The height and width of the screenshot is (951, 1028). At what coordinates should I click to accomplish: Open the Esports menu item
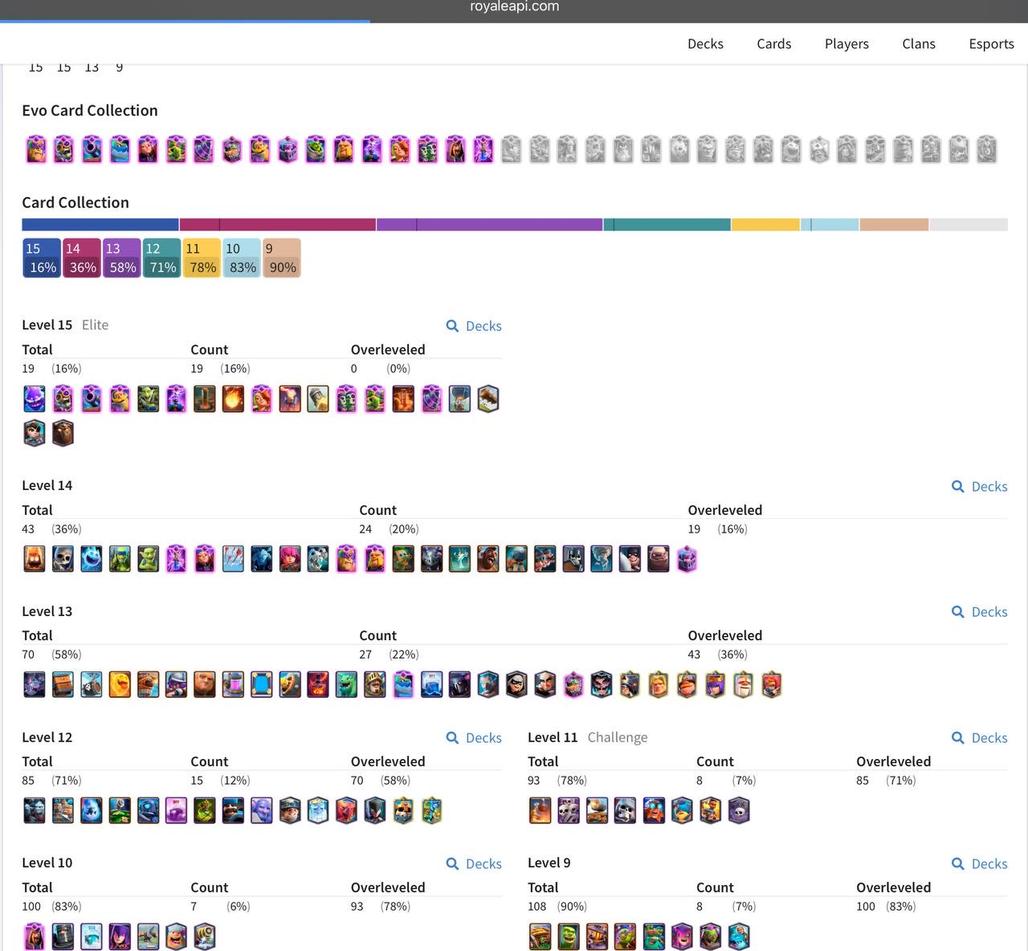pyautogui.click(x=991, y=44)
